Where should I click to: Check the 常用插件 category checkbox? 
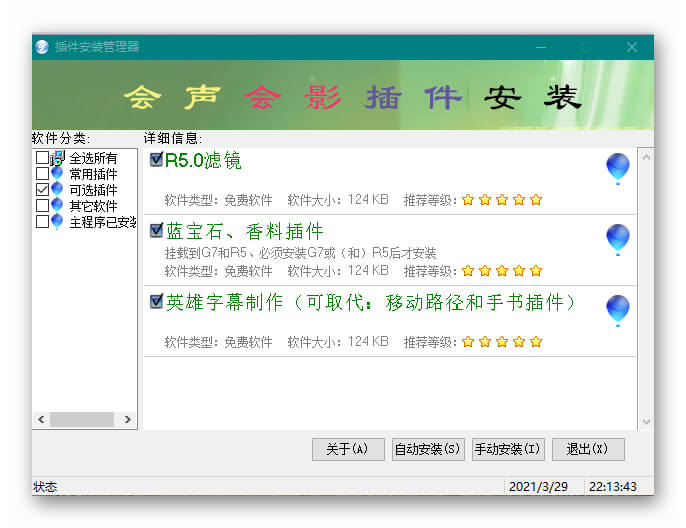[x=42, y=174]
